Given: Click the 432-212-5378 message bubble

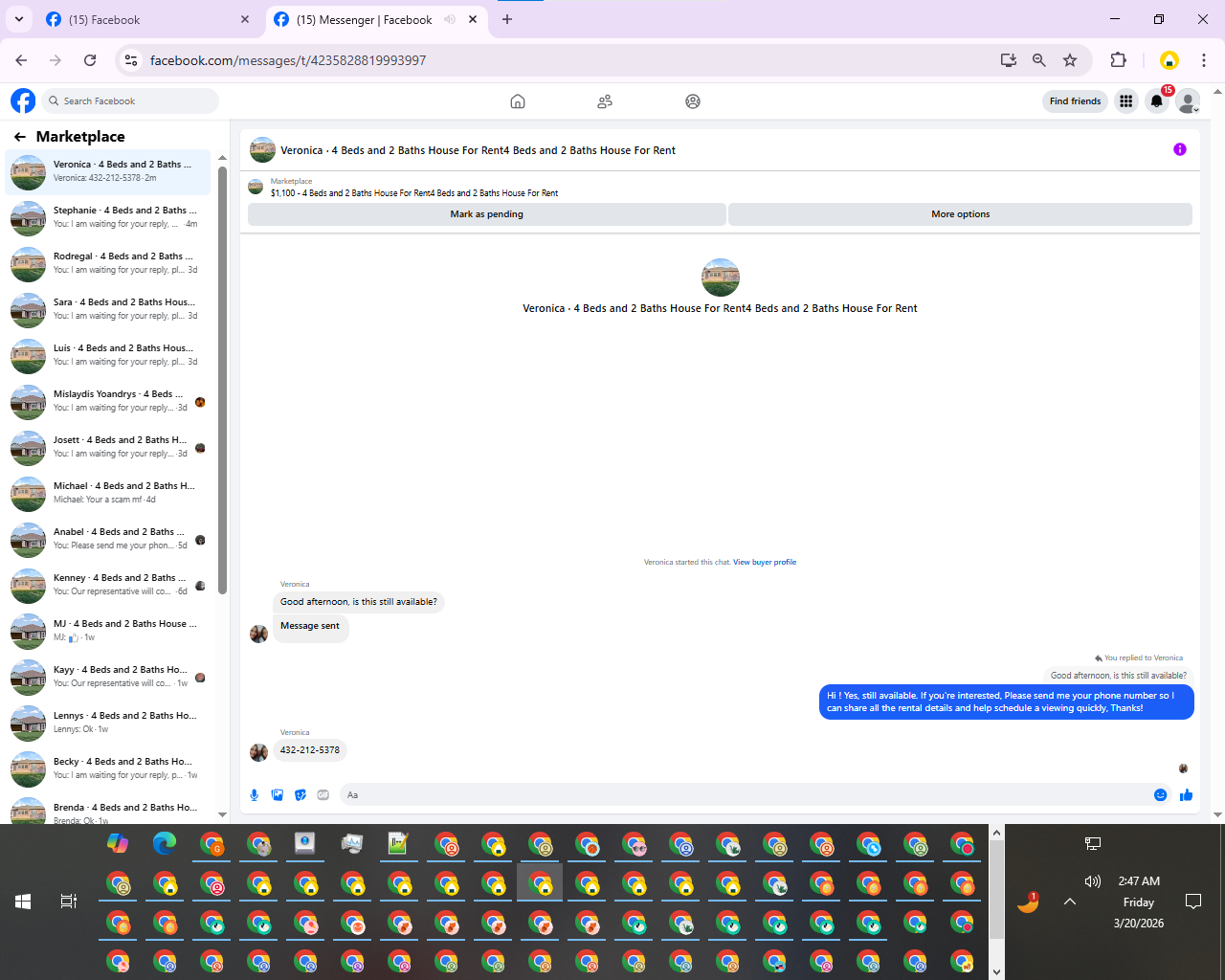Looking at the screenshot, I should [310, 750].
